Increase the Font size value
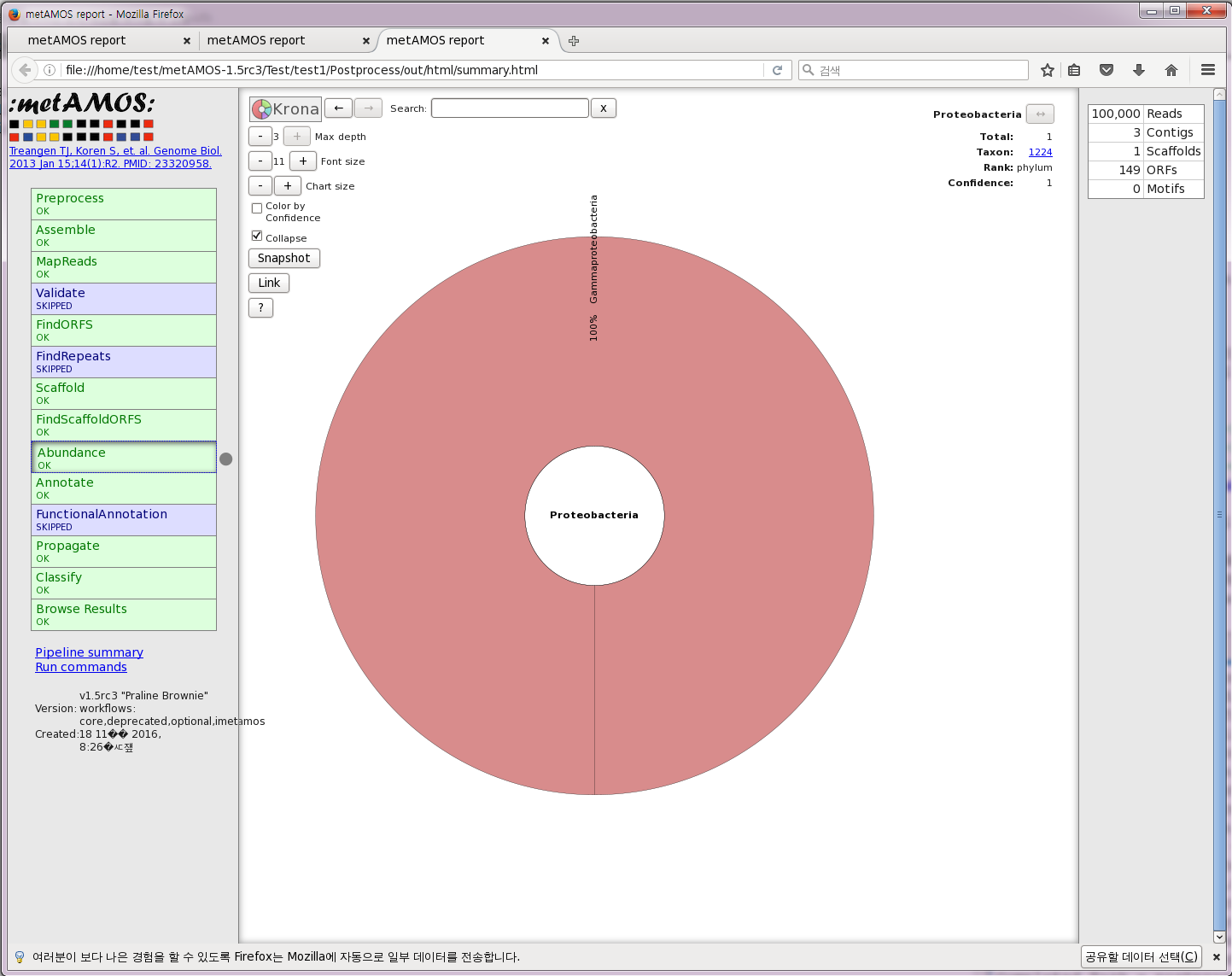The height and width of the screenshot is (976, 1232). 303,161
